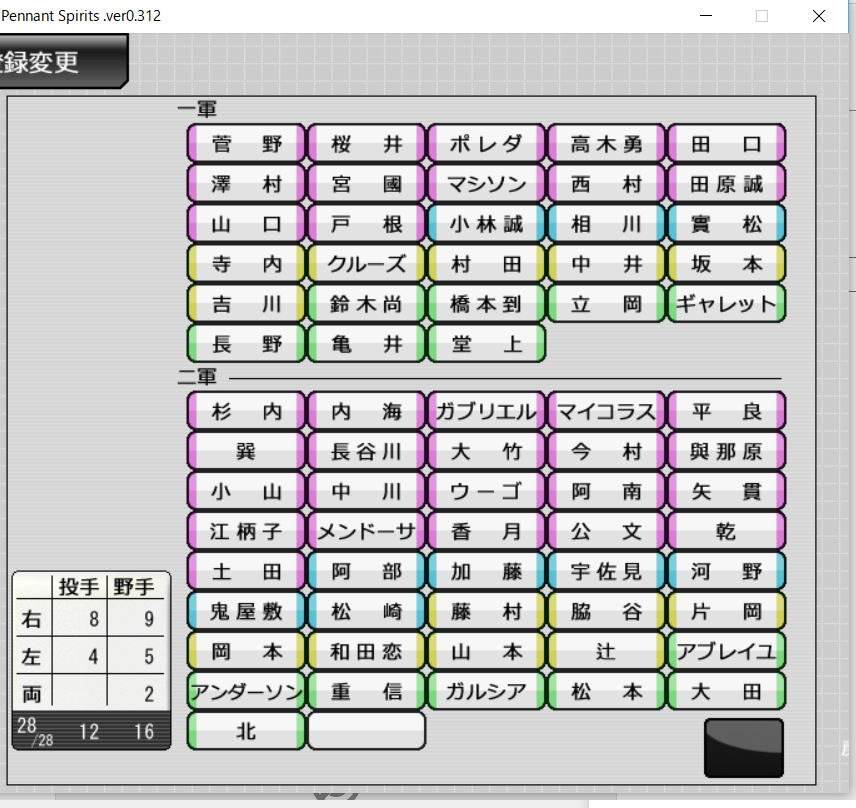Select player 堂上
The height and width of the screenshot is (808, 856).
point(486,343)
